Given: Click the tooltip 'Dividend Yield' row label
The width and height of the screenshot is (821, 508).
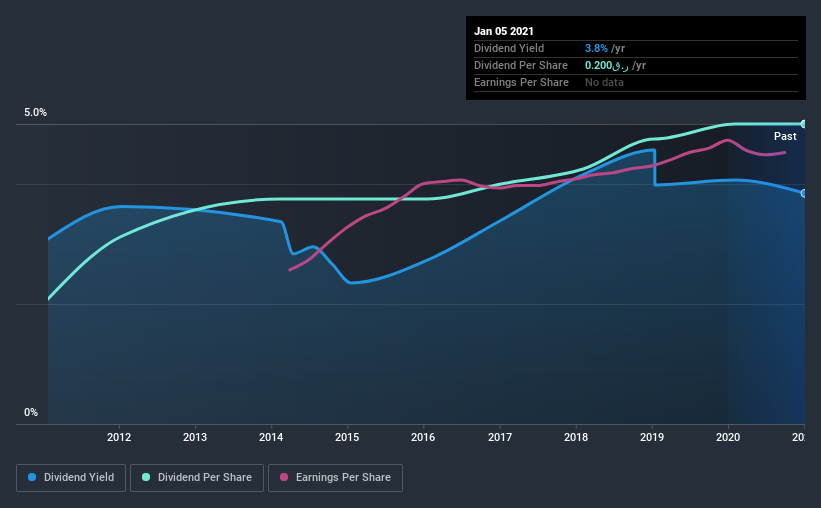Looking at the screenshot, I should pyautogui.click(x=509, y=48).
